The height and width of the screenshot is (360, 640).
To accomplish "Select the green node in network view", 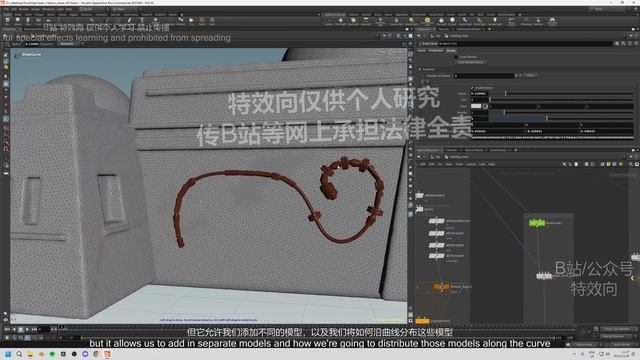I will pos(537,223).
